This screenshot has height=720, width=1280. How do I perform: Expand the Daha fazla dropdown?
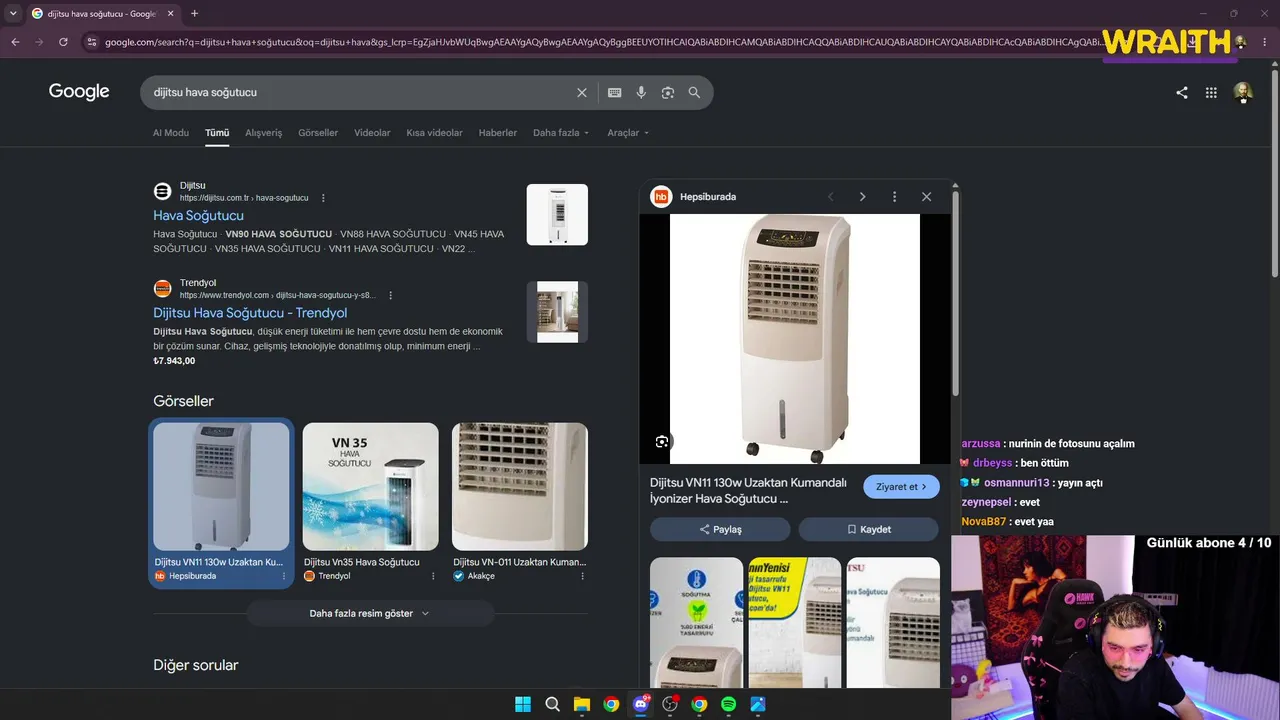(561, 133)
